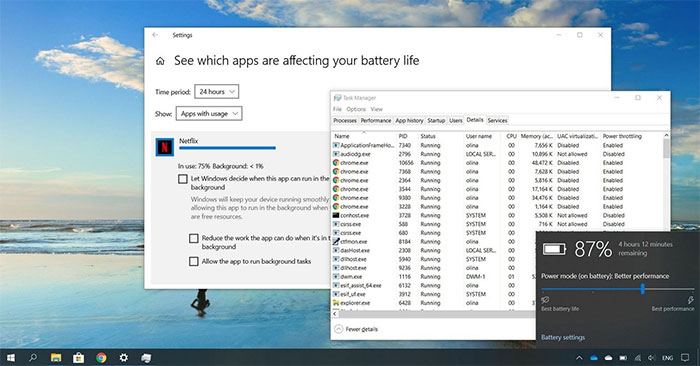Image resolution: width=700 pixels, height=366 pixels.
Task: Click Task Manager title bar icon
Action: (x=338, y=98)
